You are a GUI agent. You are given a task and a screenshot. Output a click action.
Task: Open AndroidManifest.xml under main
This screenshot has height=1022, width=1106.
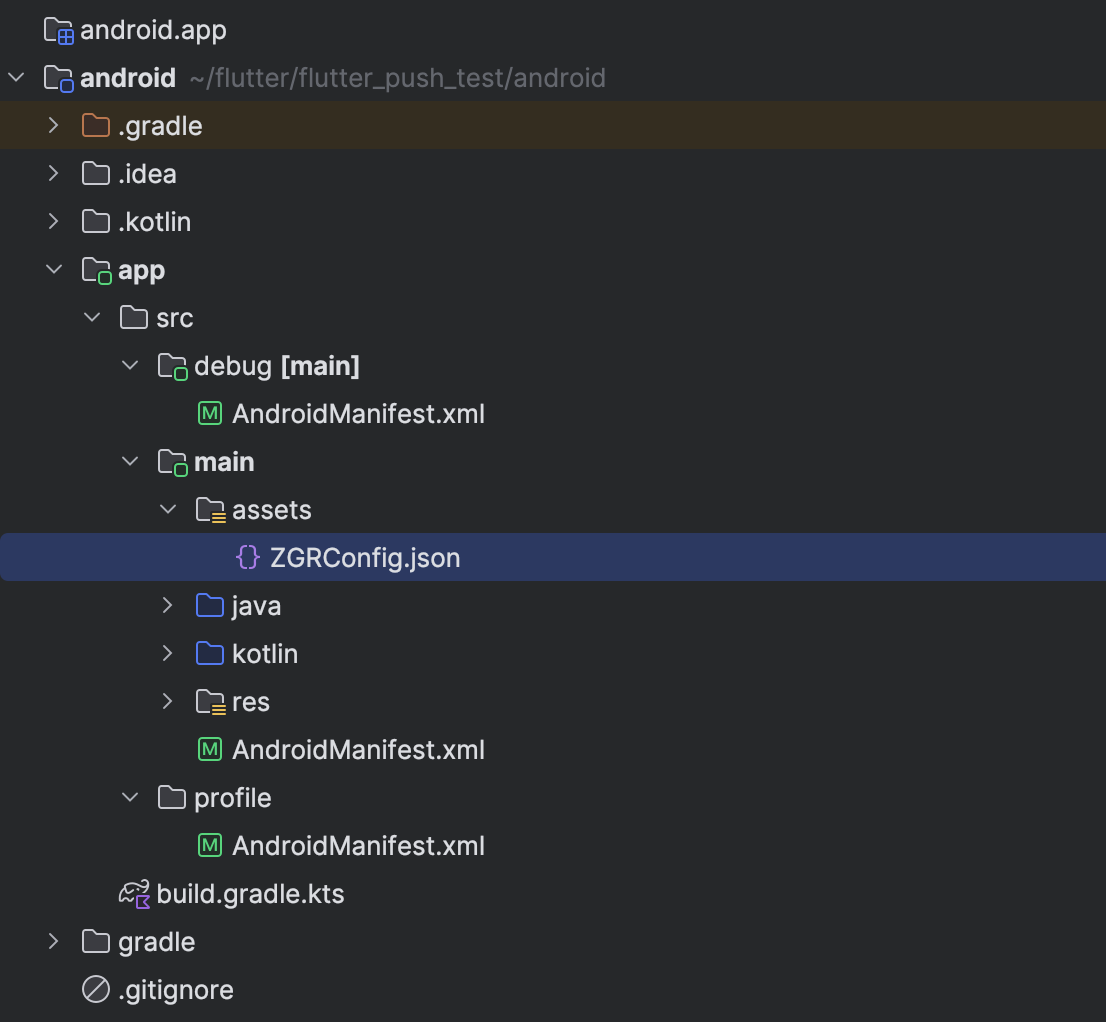pyautogui.click(x=358, y=749)
